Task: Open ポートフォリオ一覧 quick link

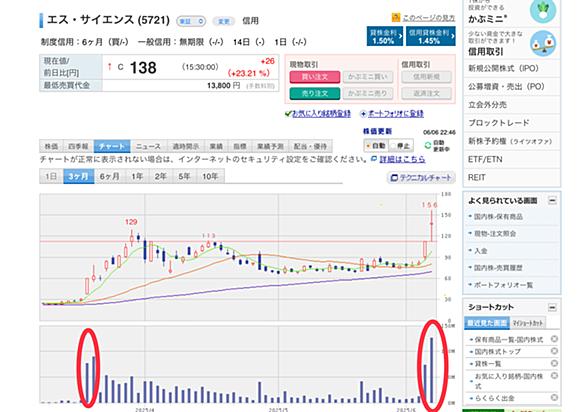Action: click(x=503, y=285)
